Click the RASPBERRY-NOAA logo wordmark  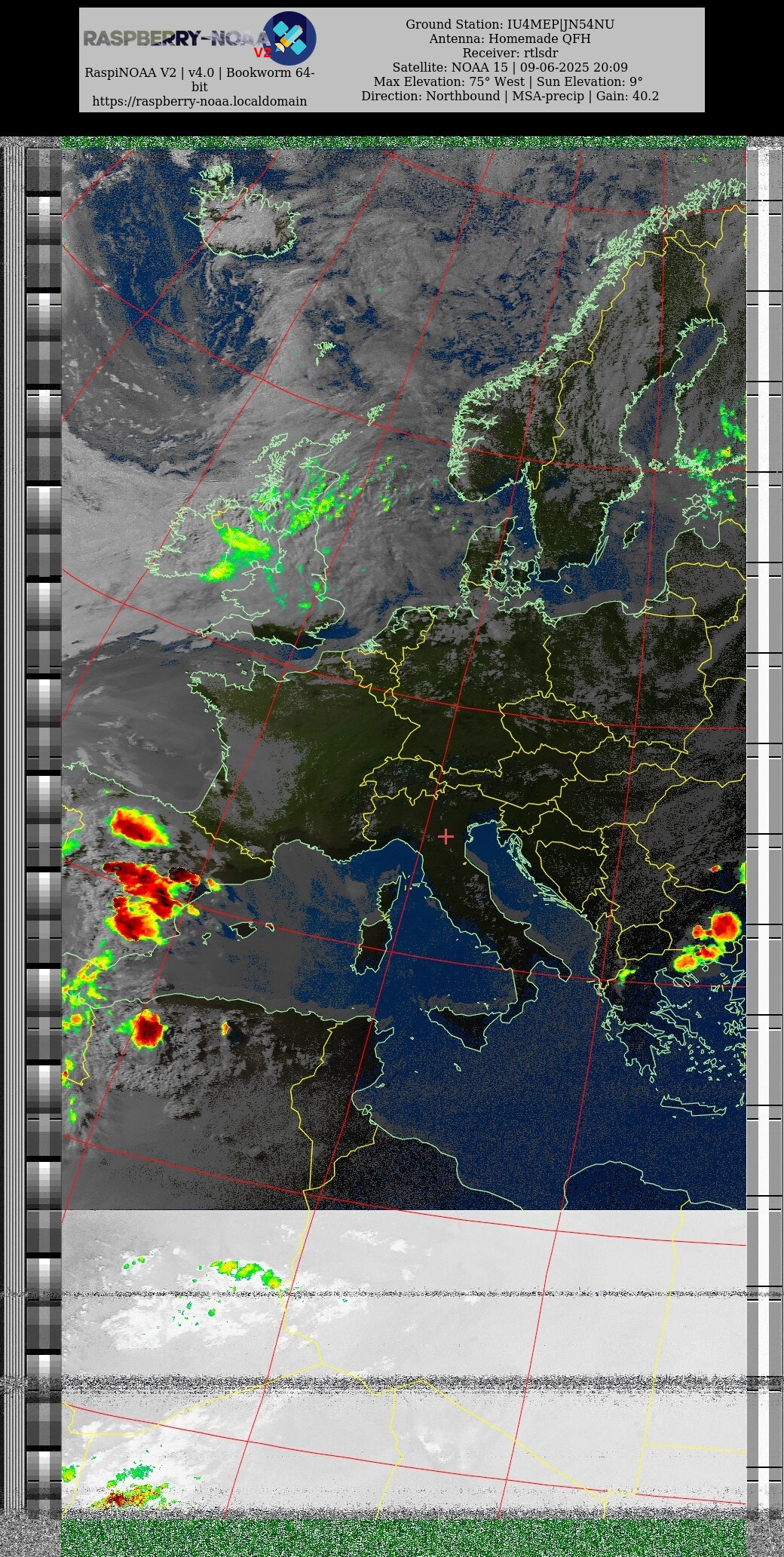(x=176, y=39)
